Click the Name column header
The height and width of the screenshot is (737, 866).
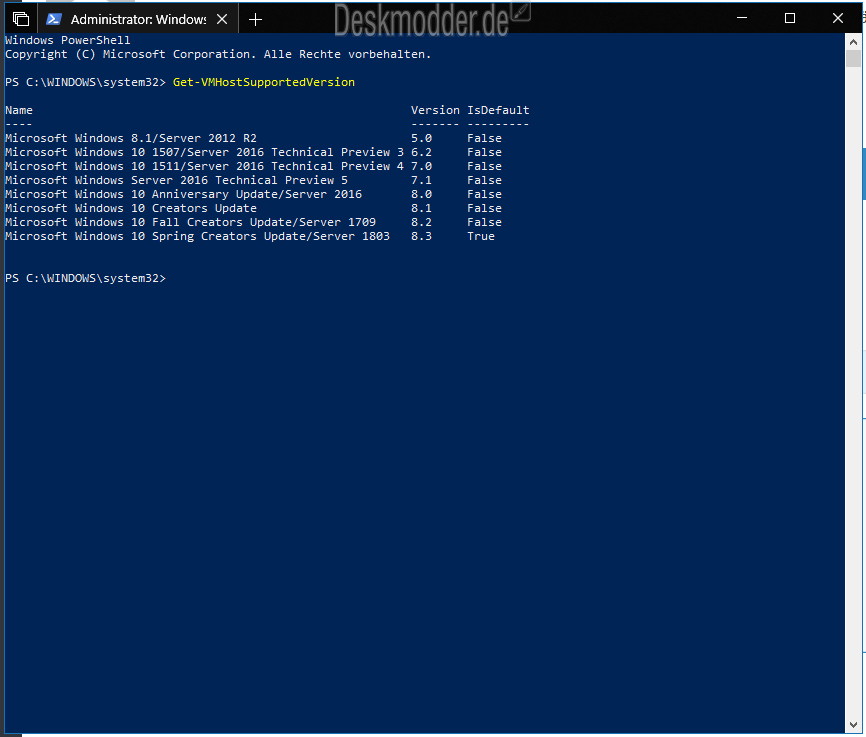click(x=19, y=110)
